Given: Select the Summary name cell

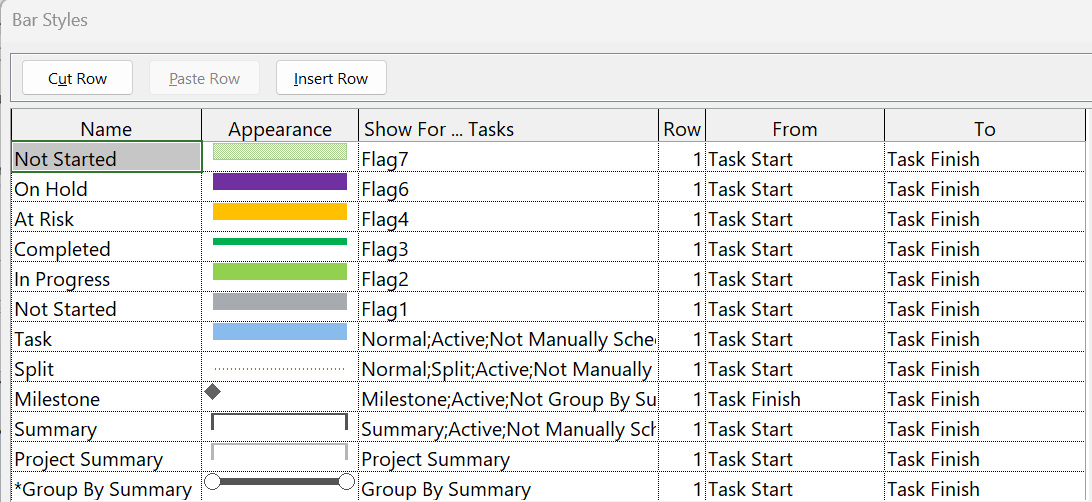Looking at the screenshot, I should [107, 428].
